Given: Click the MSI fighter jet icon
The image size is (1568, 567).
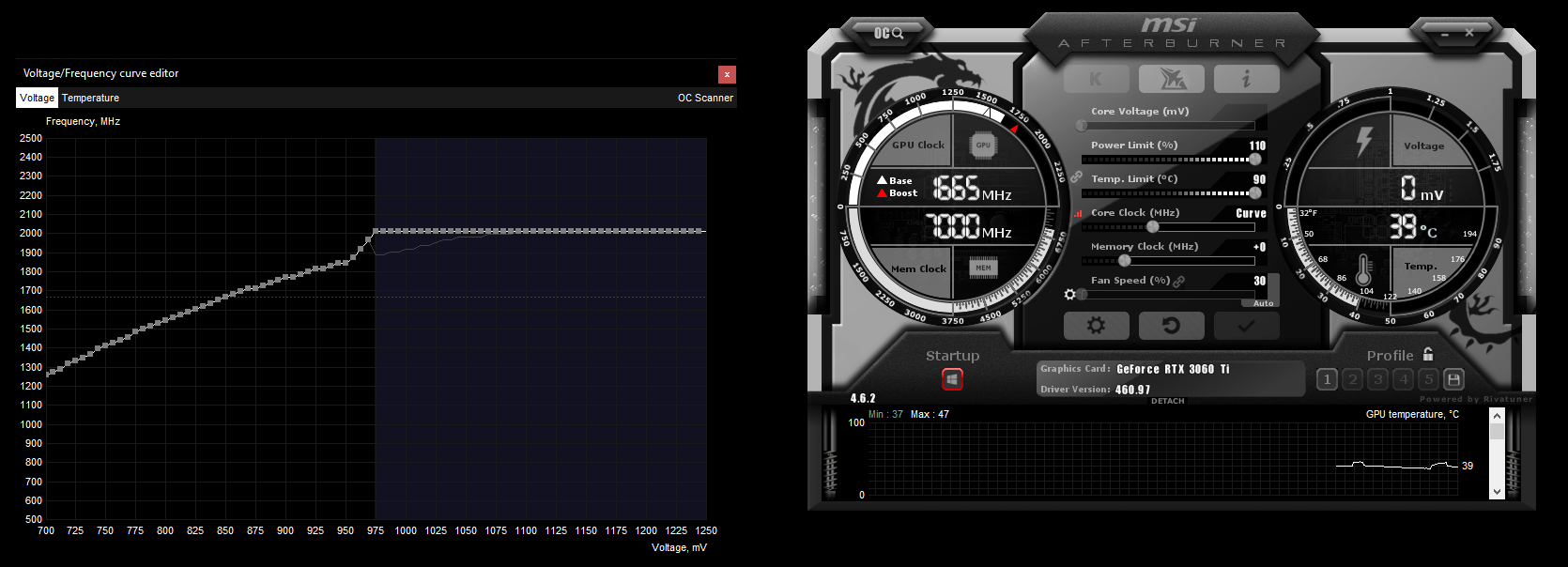Looking at the screenshot, I should [1171, 80].
